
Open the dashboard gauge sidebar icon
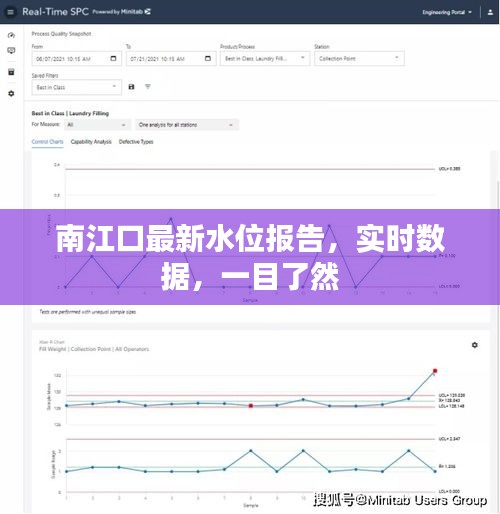(11, 35)
